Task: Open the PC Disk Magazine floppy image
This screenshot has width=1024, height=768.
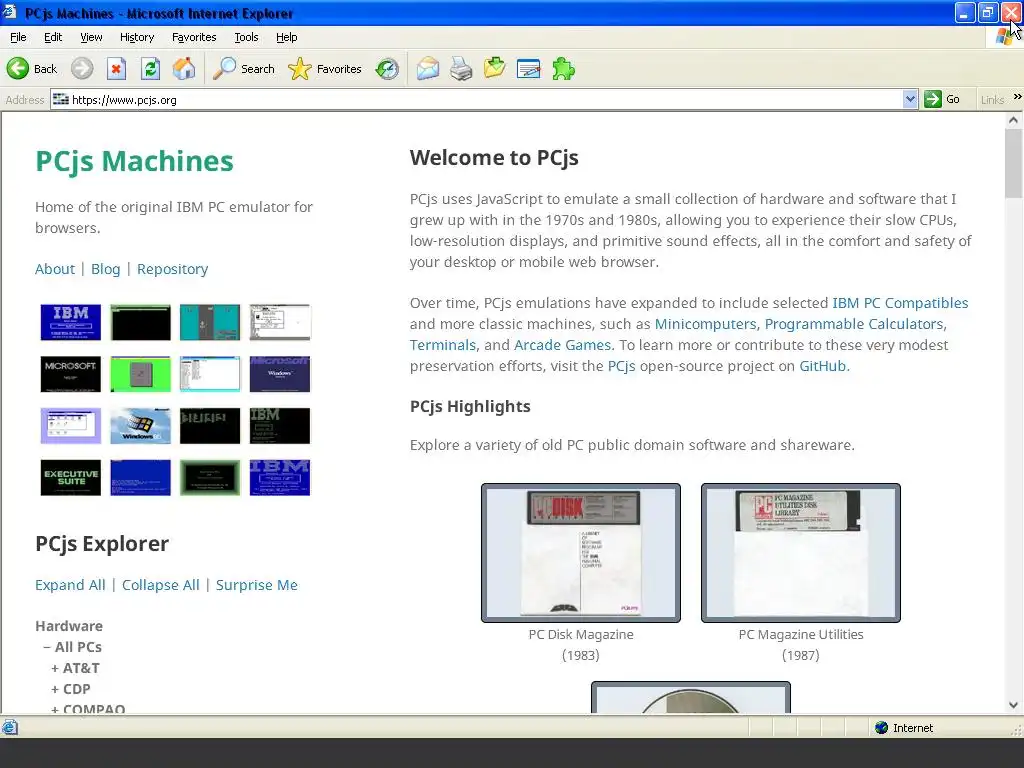Action: click(x=581, y=552)
